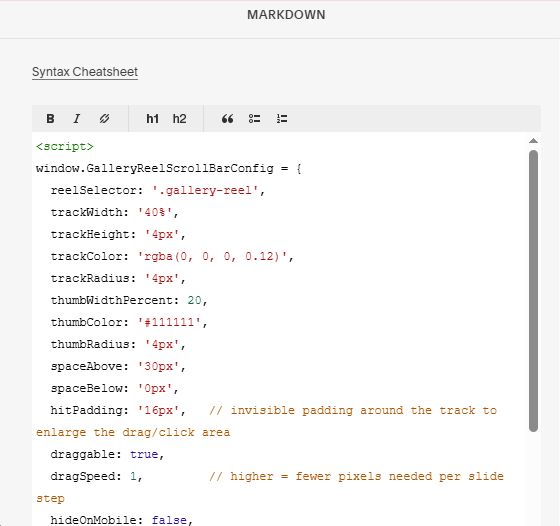Click the hideOnMobile false value
Image resolution: width=560 pixels, height=526 pixels.
169,520
